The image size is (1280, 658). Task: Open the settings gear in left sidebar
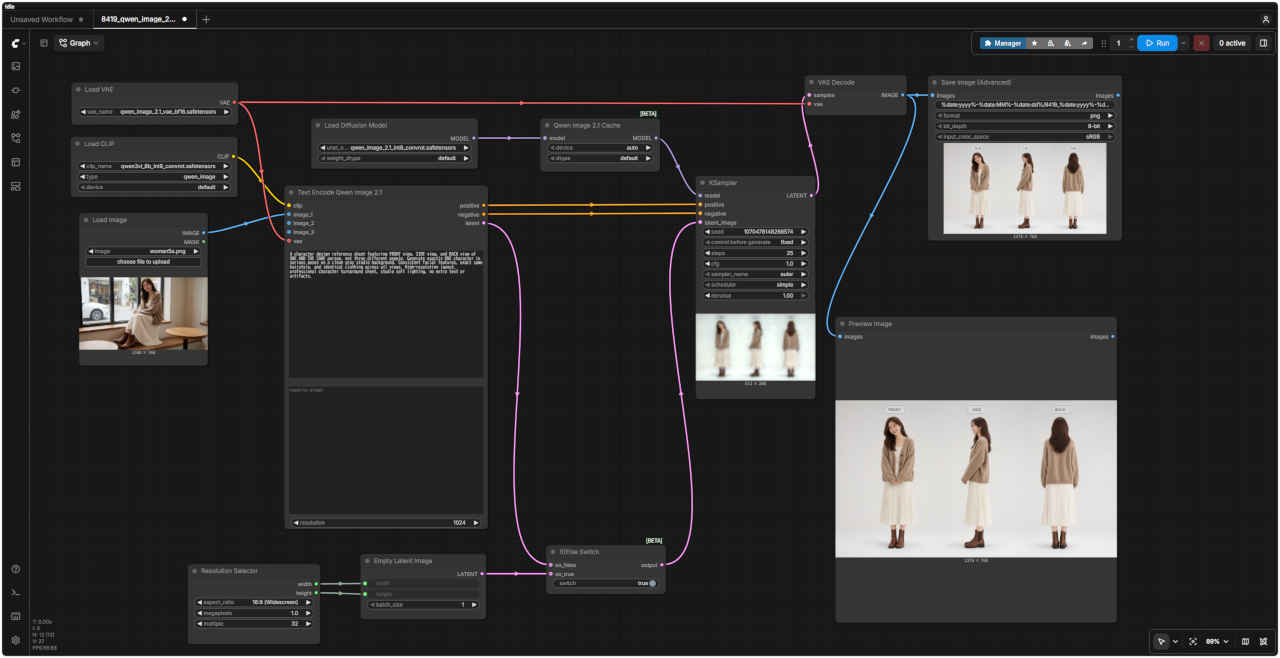(16, 640)
